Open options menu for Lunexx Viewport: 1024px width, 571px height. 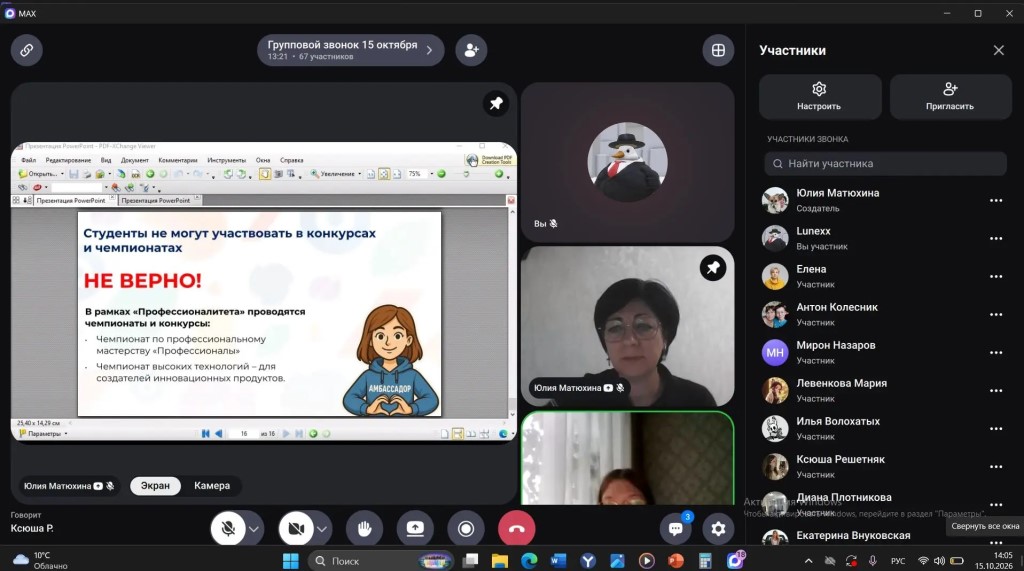point(996,238)
